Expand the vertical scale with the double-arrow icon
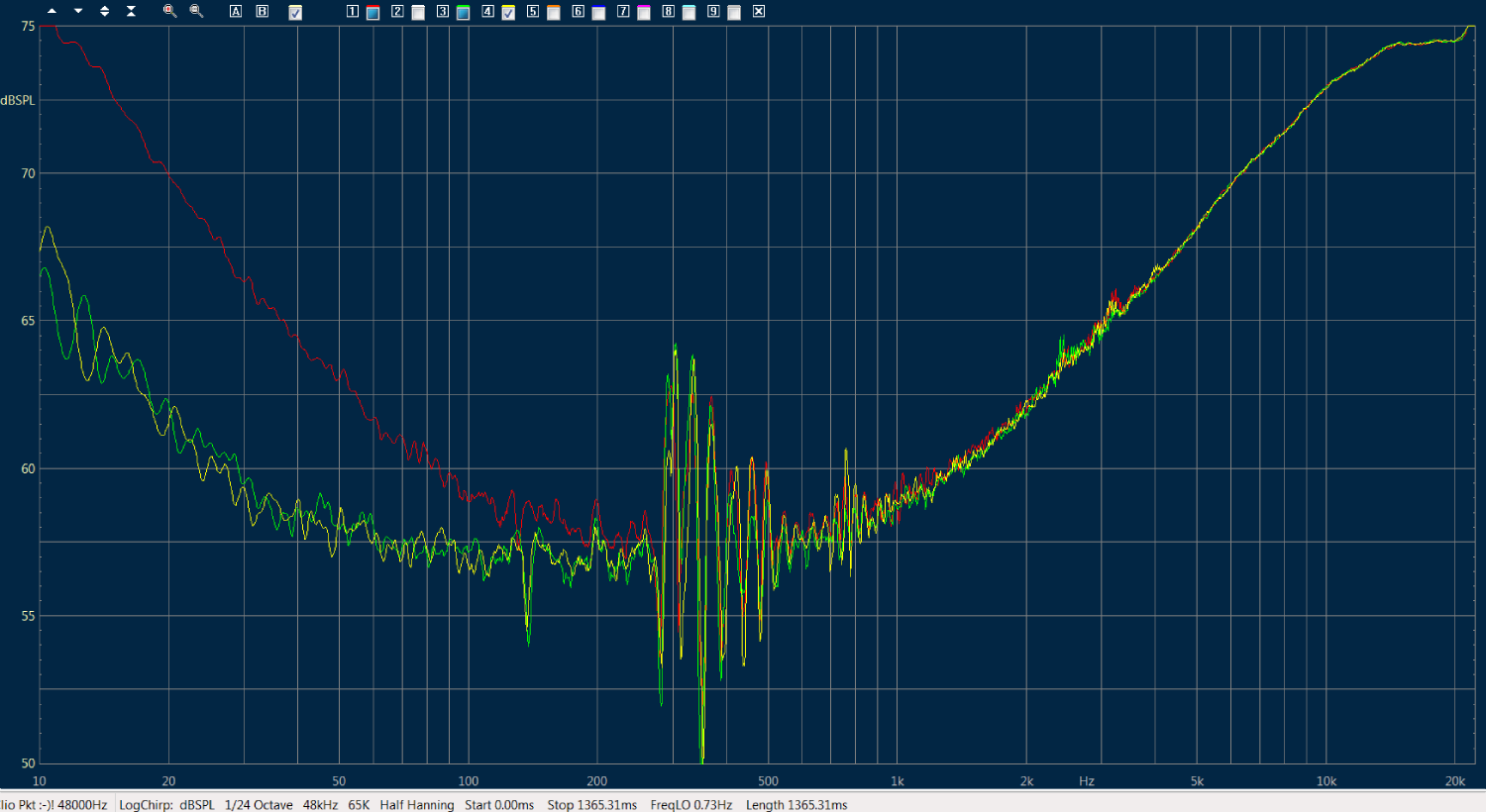This screenshot has height=812, width=1486. coord(105,12)
